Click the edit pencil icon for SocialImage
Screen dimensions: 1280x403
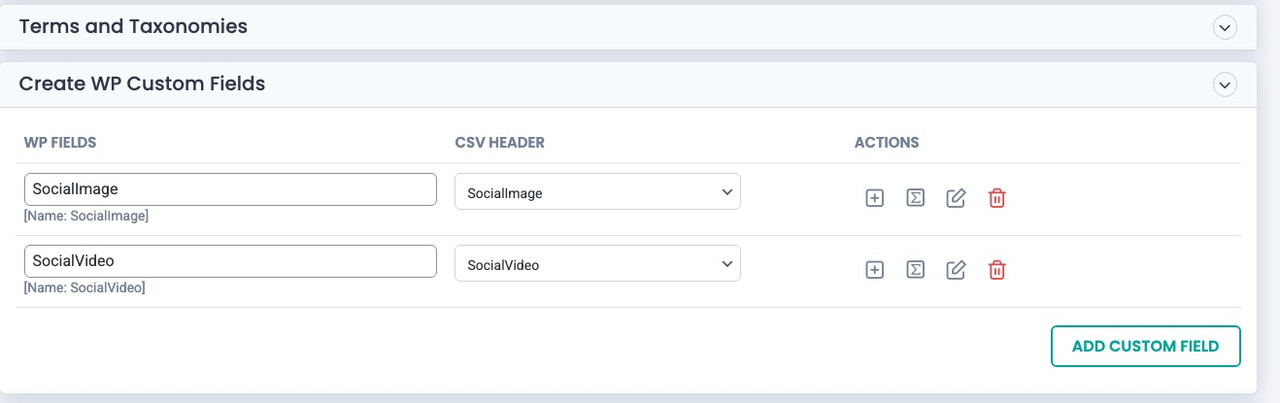tap(956, 198)
